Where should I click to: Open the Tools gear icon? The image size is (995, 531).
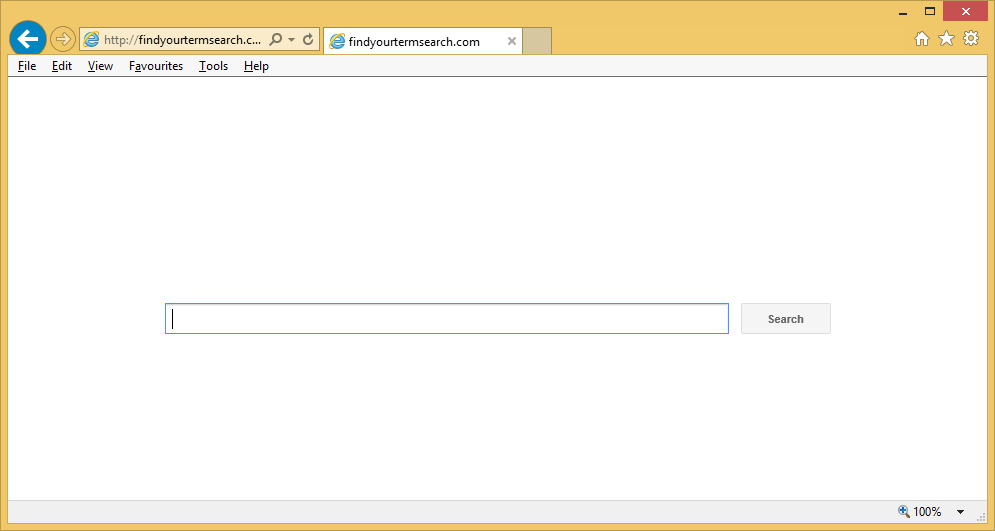tap(971, 39)
